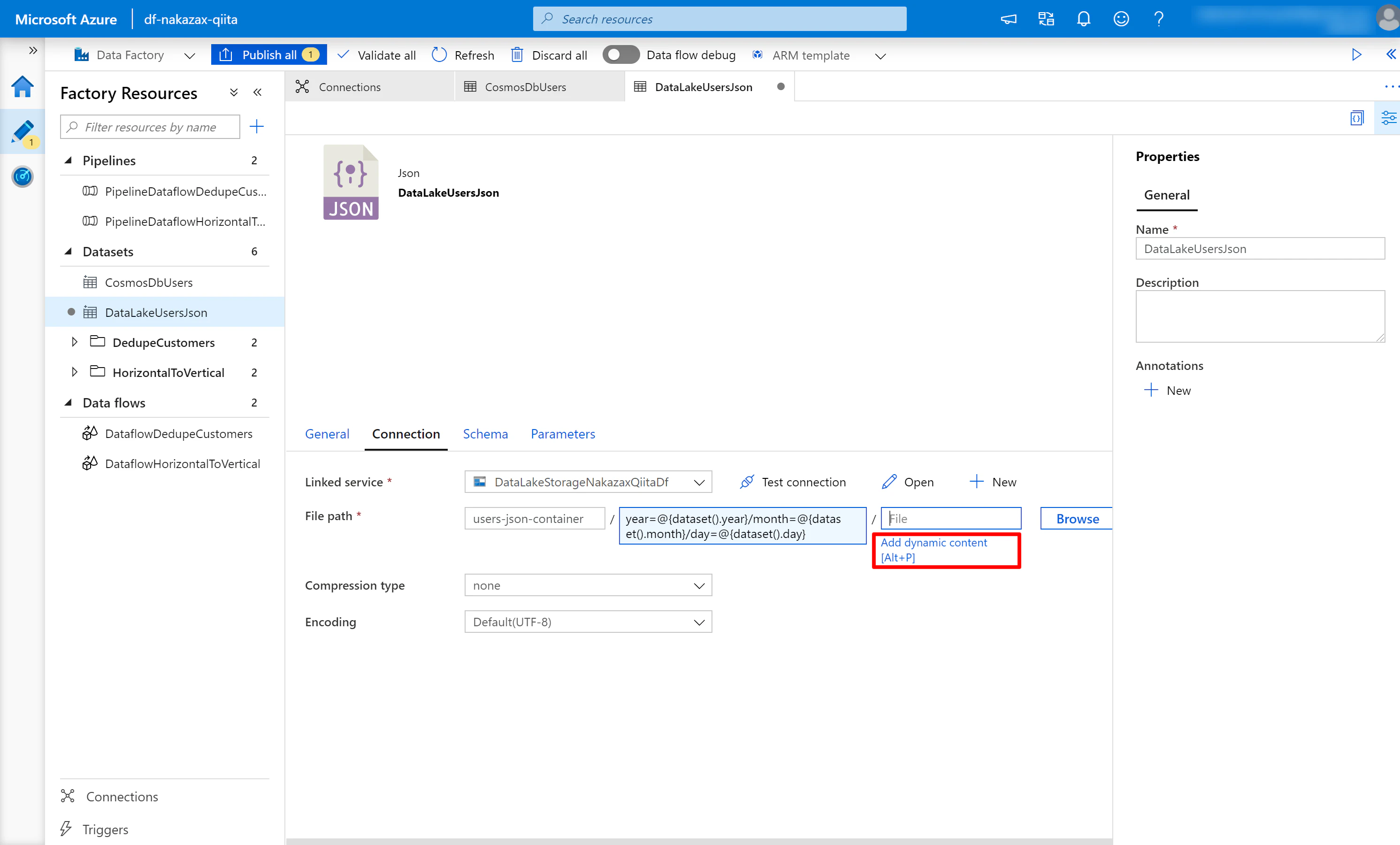The height and width of the screenshot is (845, 1400).
Task: Click Test connection
Action: pos(793,481)
